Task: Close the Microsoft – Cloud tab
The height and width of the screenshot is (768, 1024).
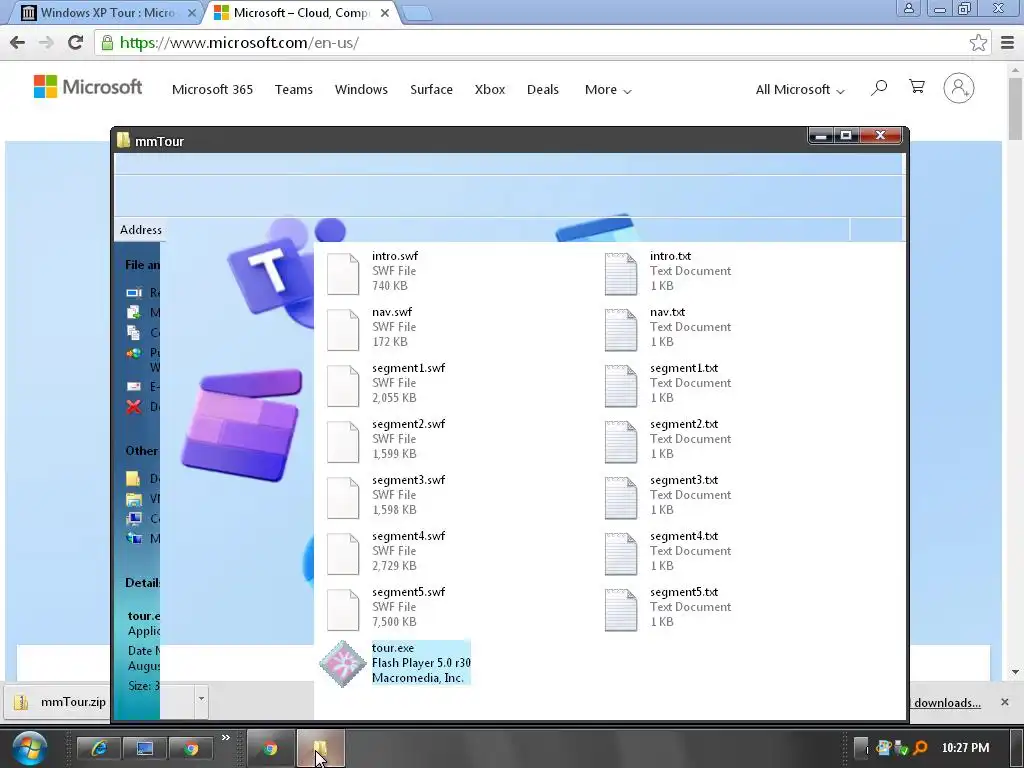Action: [x=385, y=13]
